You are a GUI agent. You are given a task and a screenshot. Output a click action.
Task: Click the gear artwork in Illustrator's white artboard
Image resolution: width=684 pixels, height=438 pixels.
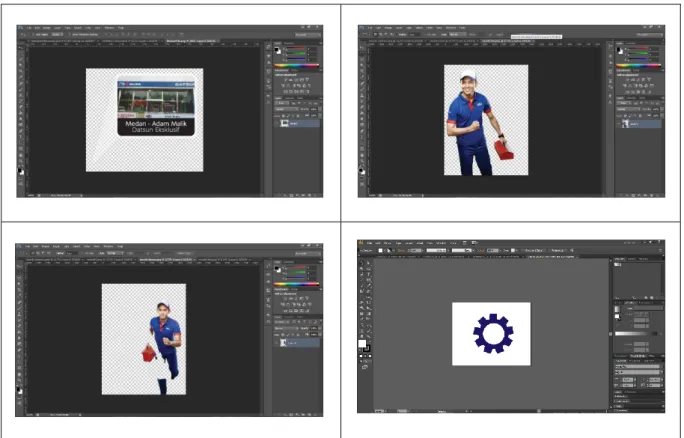(493, 333)
